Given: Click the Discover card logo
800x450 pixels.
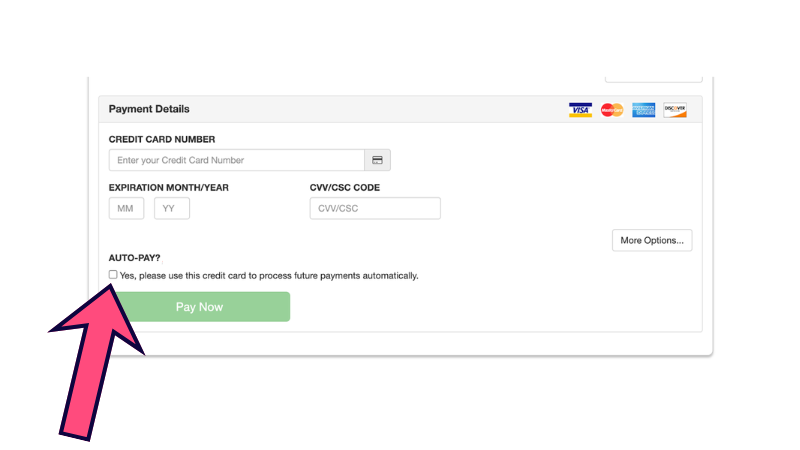Looking at the screenshot, I should [x=675, y=110].
